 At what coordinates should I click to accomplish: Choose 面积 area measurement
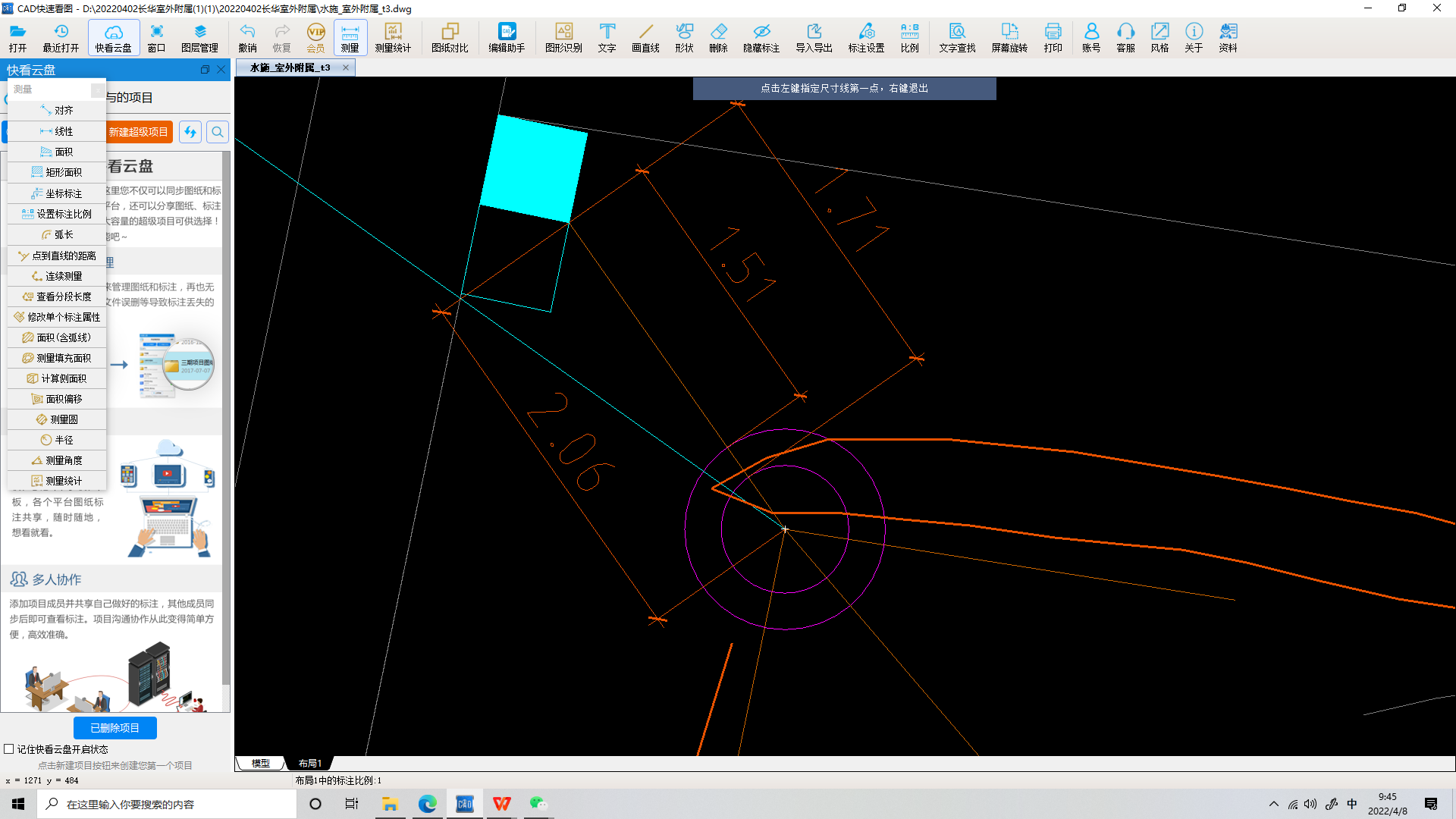(57, 152)
